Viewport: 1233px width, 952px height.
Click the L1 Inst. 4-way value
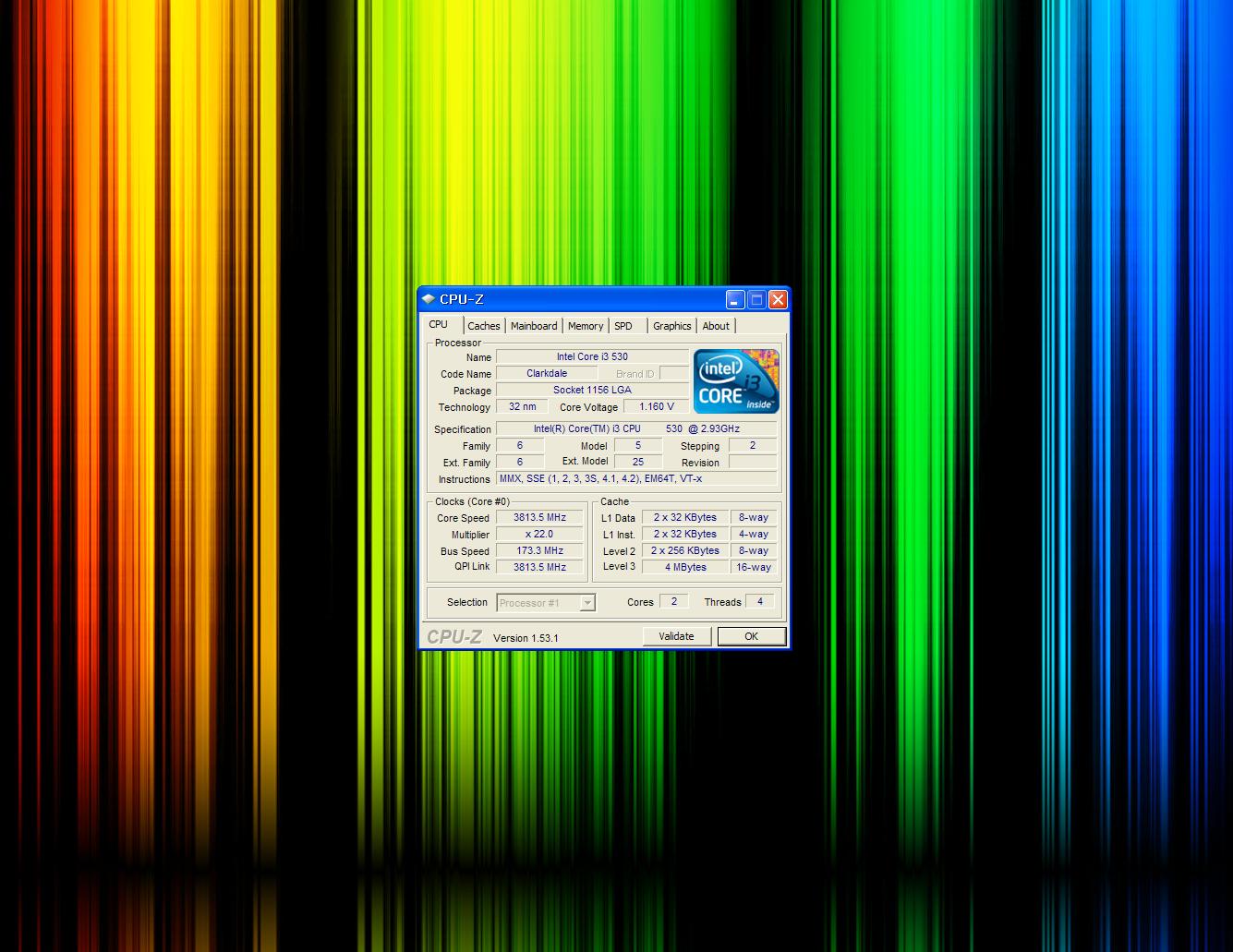(754, 534)
